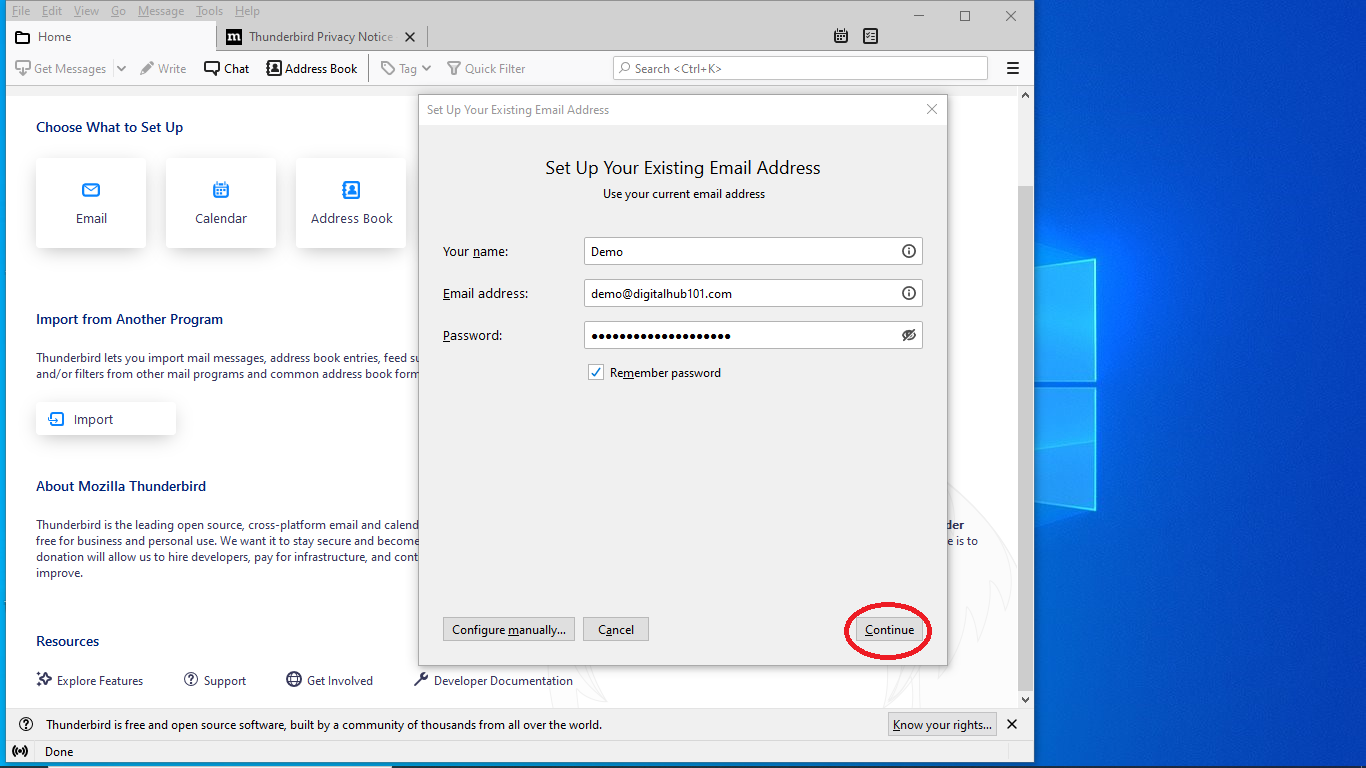
Task: Show info icon for Your name
Action: (x=909, y=251)
